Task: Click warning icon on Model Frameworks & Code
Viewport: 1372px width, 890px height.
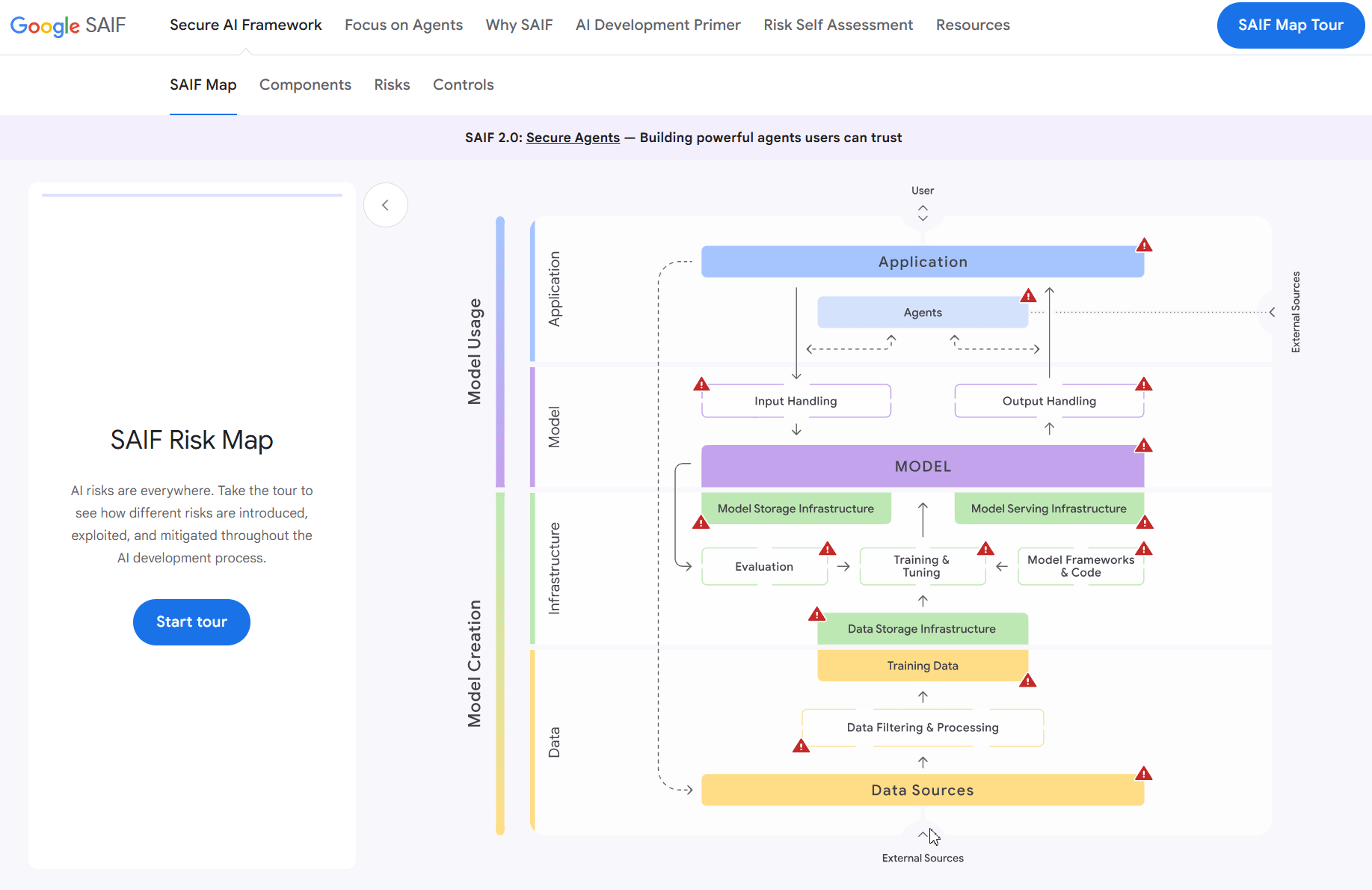Action: coord(1144,549)
